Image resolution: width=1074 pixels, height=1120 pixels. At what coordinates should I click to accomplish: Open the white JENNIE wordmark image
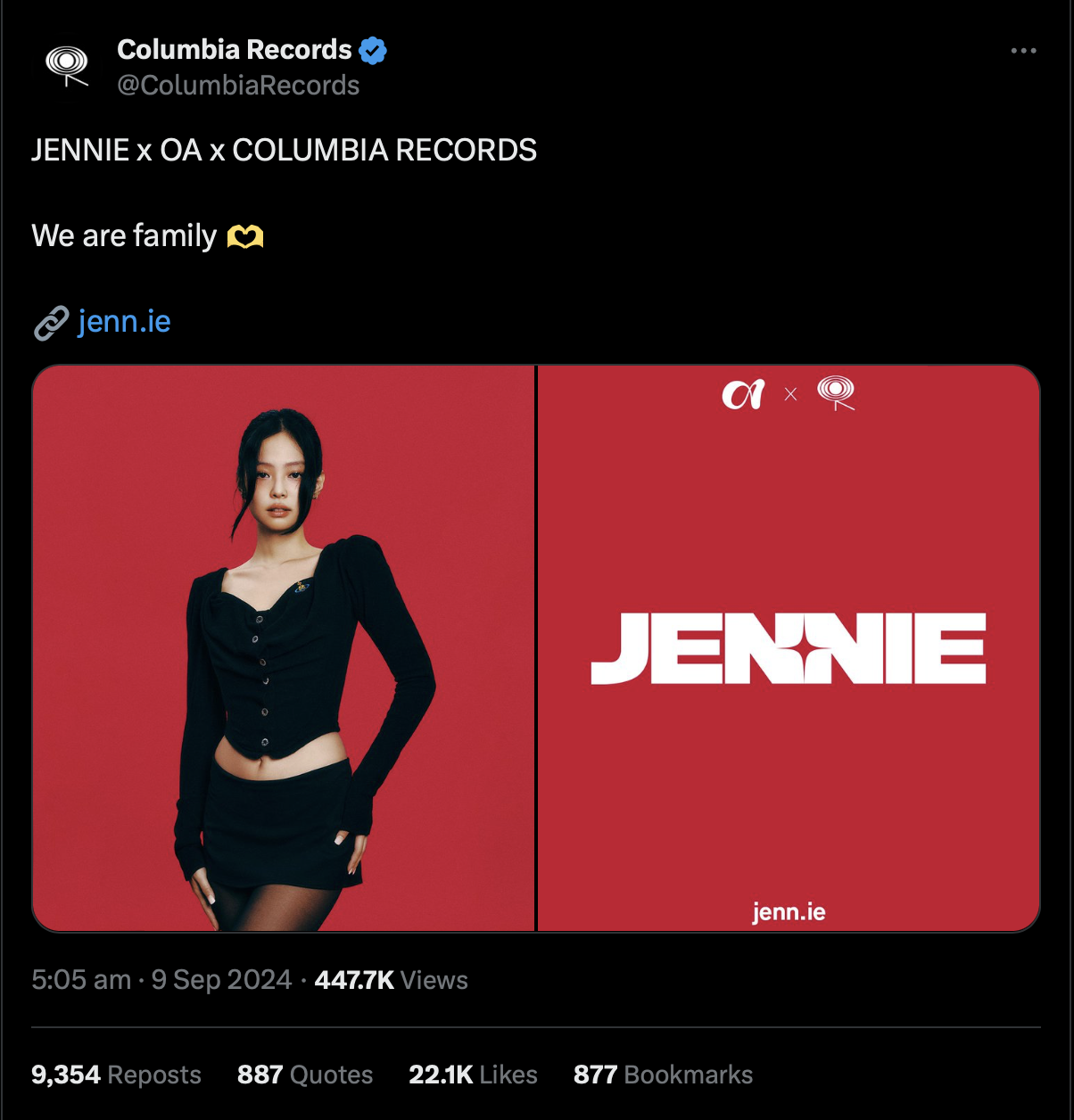pyautogui.click(x=789, y=648)
